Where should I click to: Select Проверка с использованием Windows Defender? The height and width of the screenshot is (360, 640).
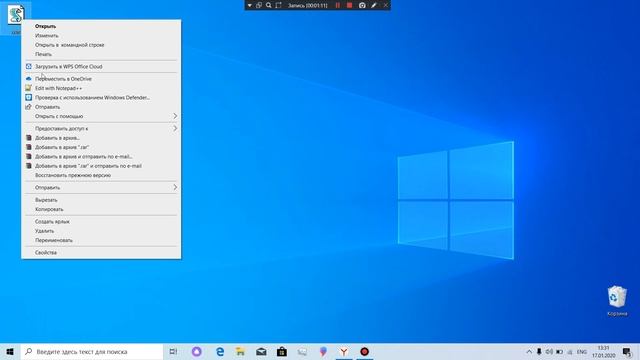pos(101,98)
